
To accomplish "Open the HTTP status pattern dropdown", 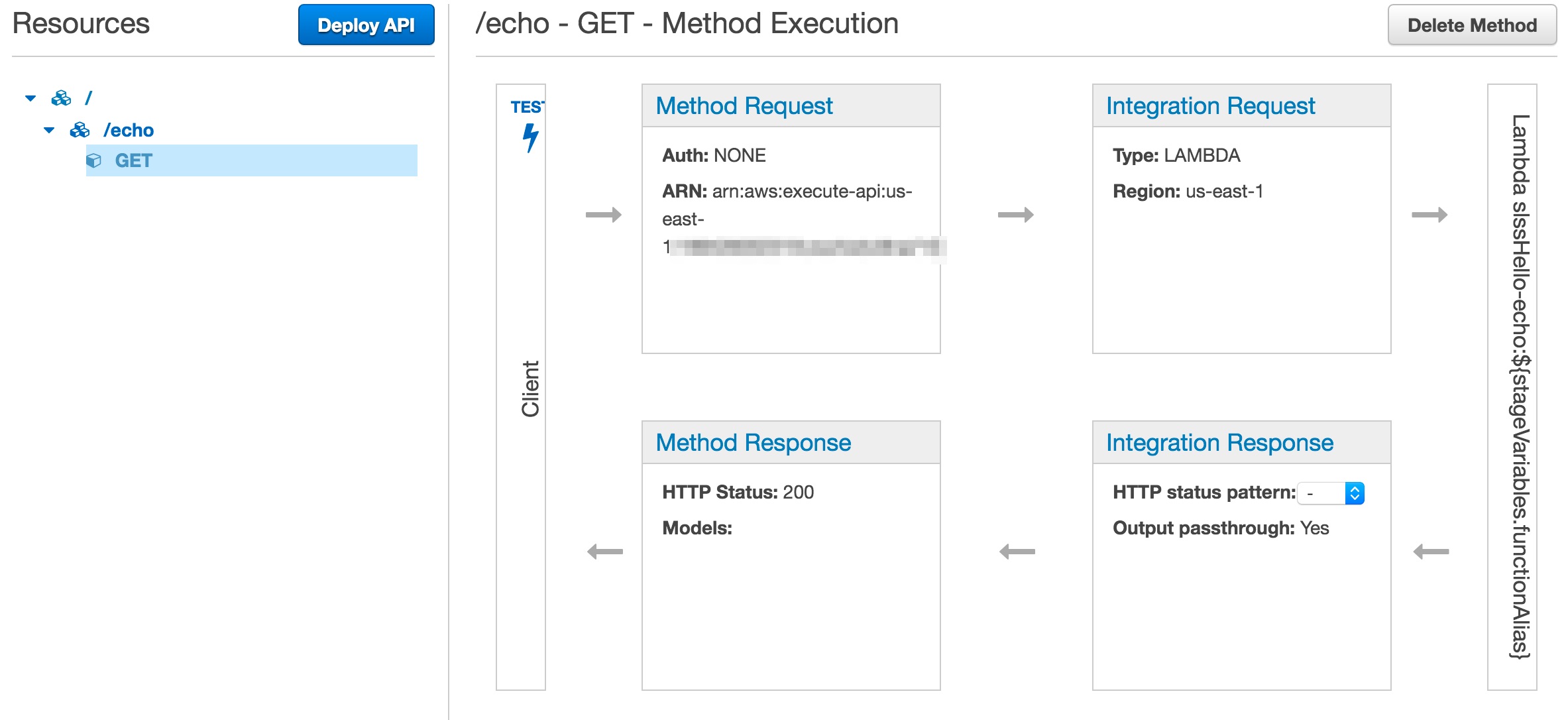I will [1331, 493].
